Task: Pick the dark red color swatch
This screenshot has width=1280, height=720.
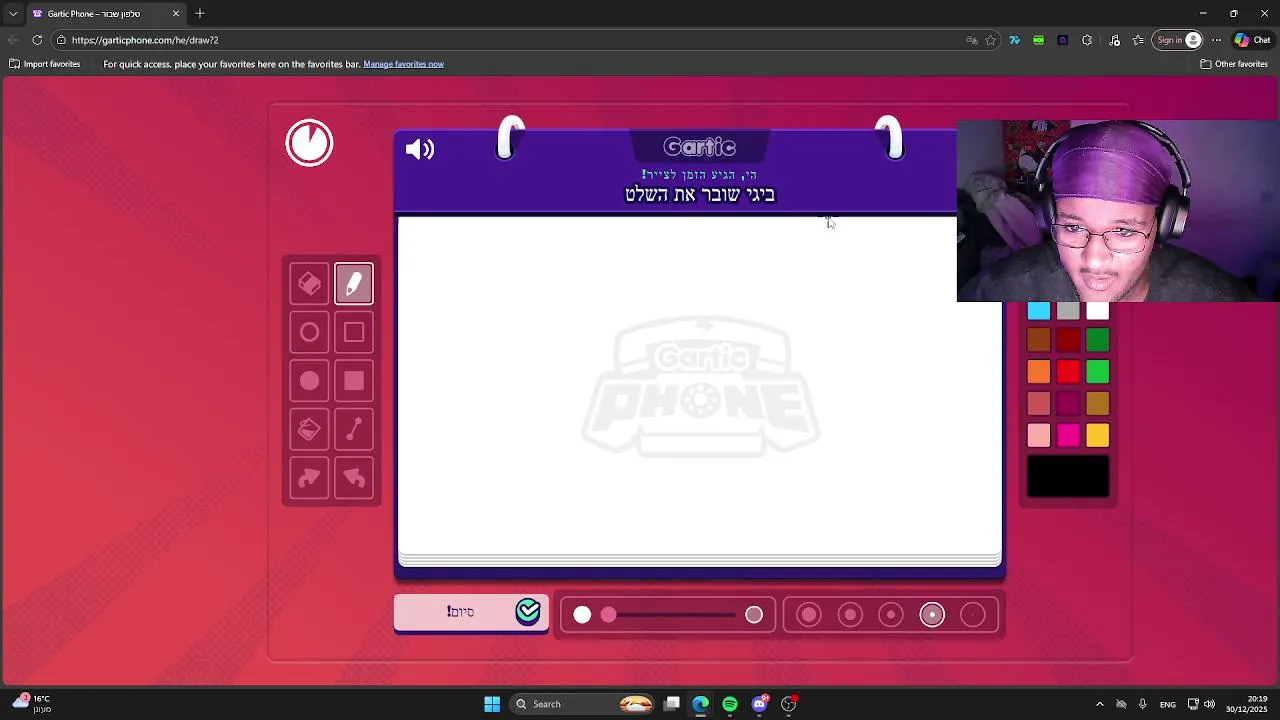Action: (x=1068, y=341)
